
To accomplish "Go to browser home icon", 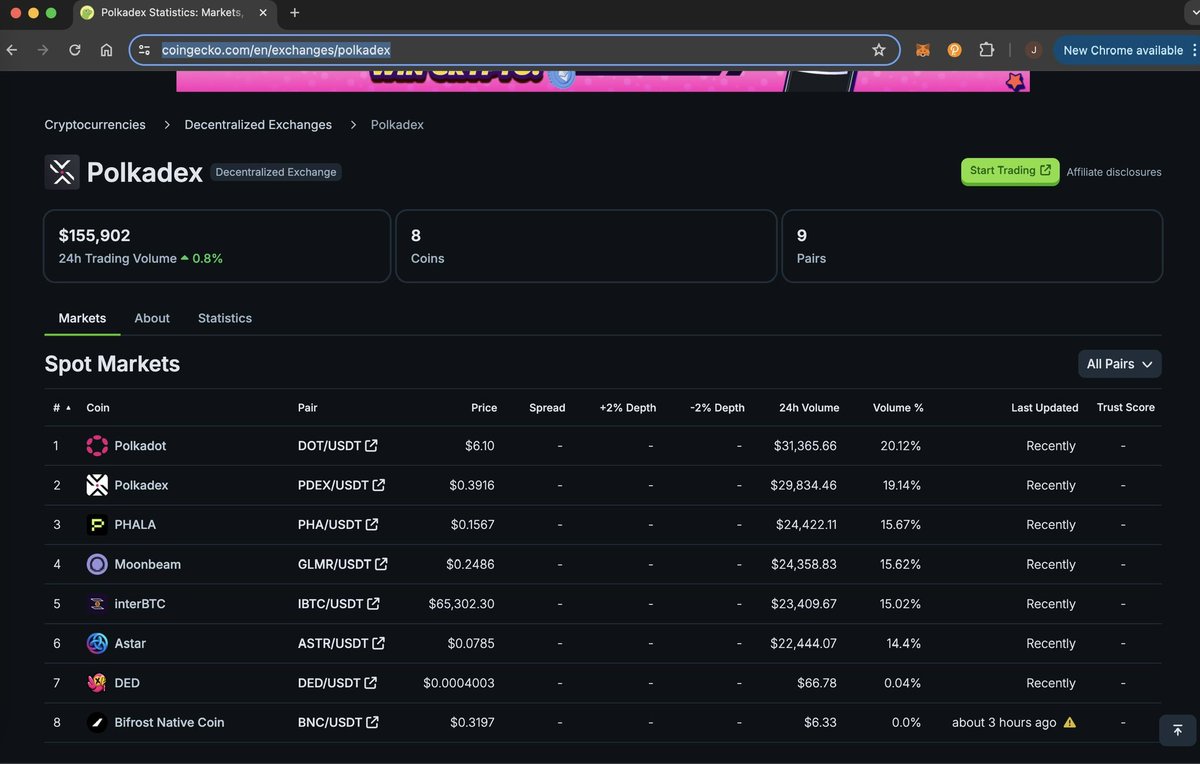I will (x=106, y=50).
